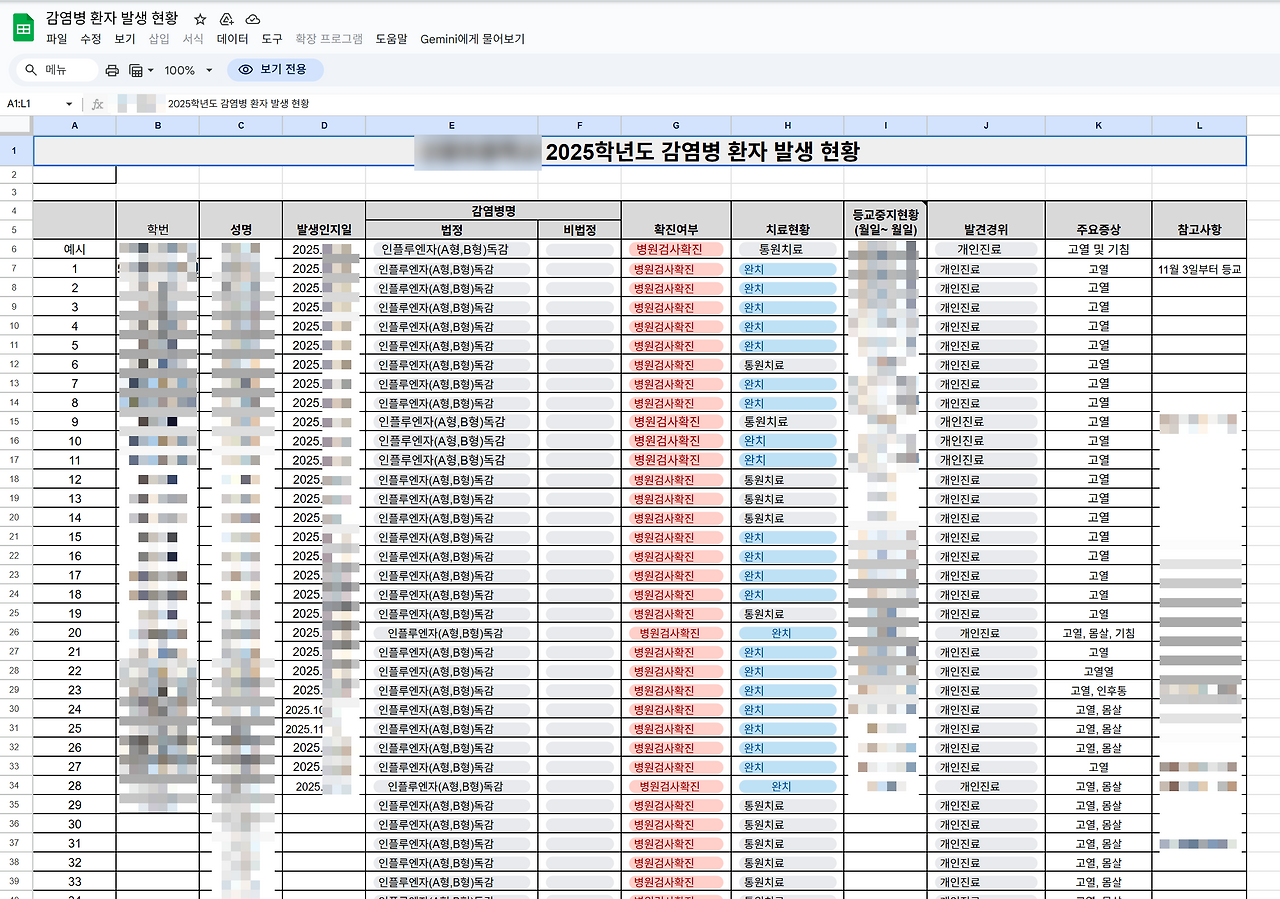Click the A1:L1 name box
1280x899 pixels.
point(40,104)
